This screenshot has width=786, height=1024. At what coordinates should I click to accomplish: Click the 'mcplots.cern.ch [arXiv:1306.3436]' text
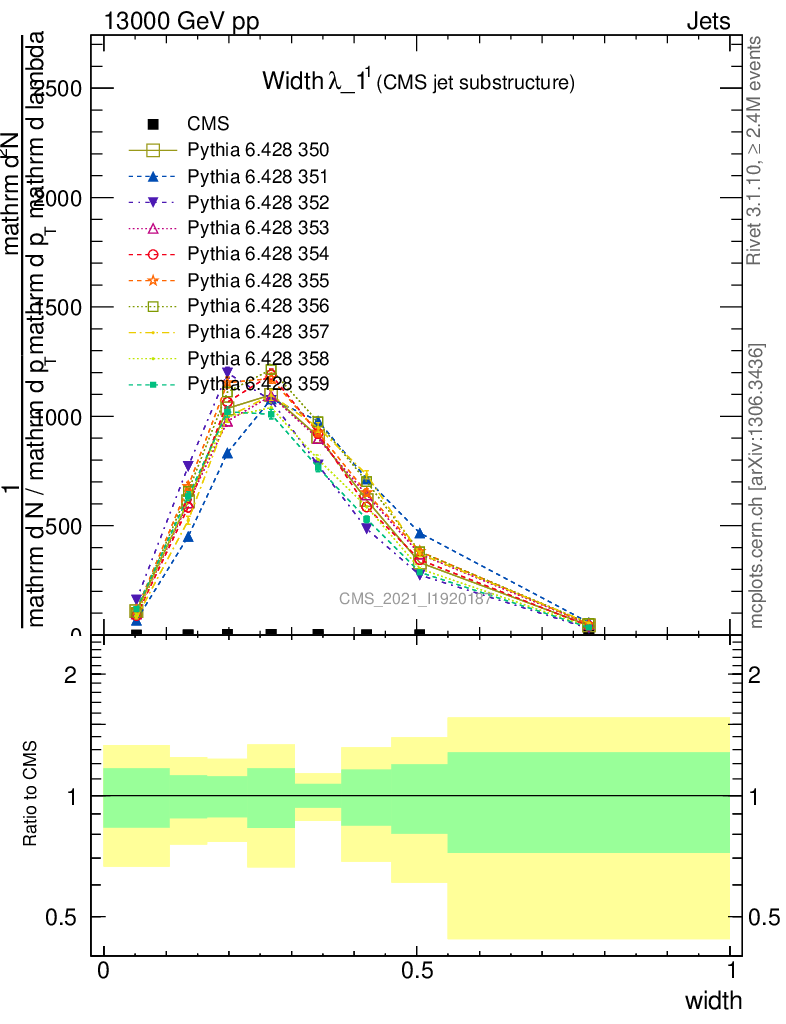(755, 485)
